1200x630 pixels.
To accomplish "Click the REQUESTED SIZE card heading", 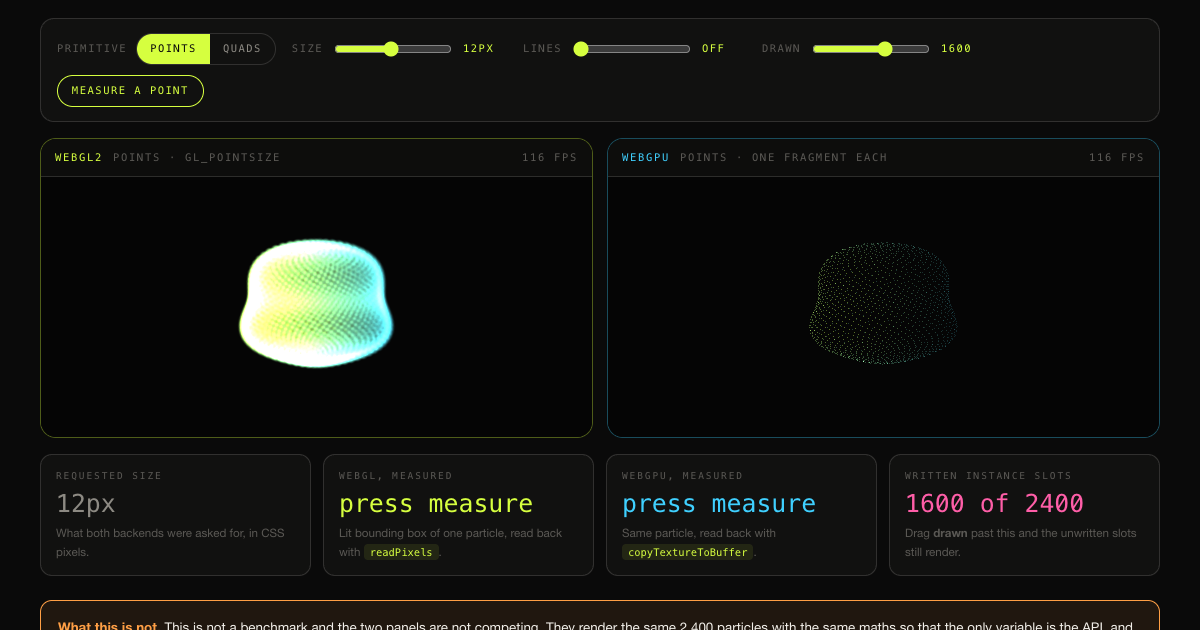I will 109,476.
